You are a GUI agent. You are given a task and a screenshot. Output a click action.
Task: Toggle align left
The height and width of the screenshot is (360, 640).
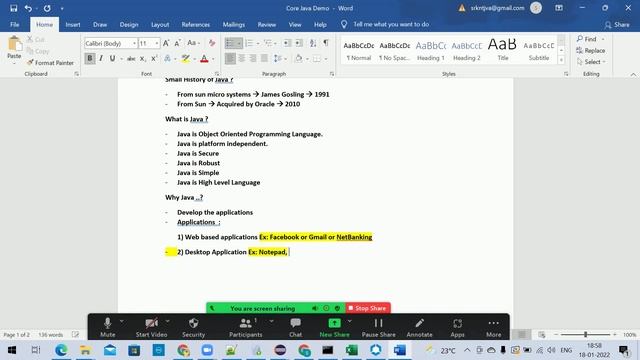[x=230, y=59]
